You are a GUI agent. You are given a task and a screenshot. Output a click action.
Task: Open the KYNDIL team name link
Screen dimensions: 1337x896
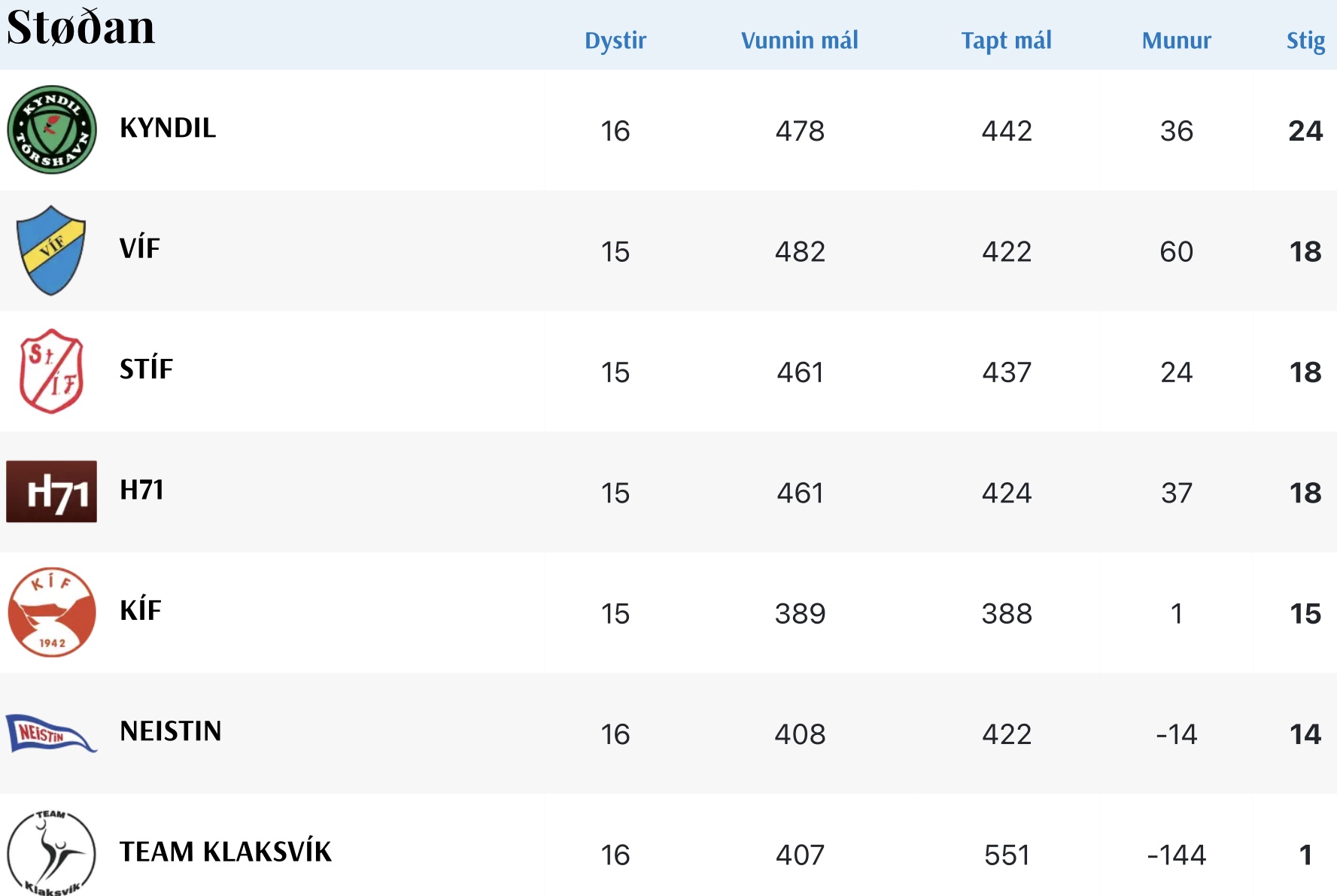click(168, 129)
